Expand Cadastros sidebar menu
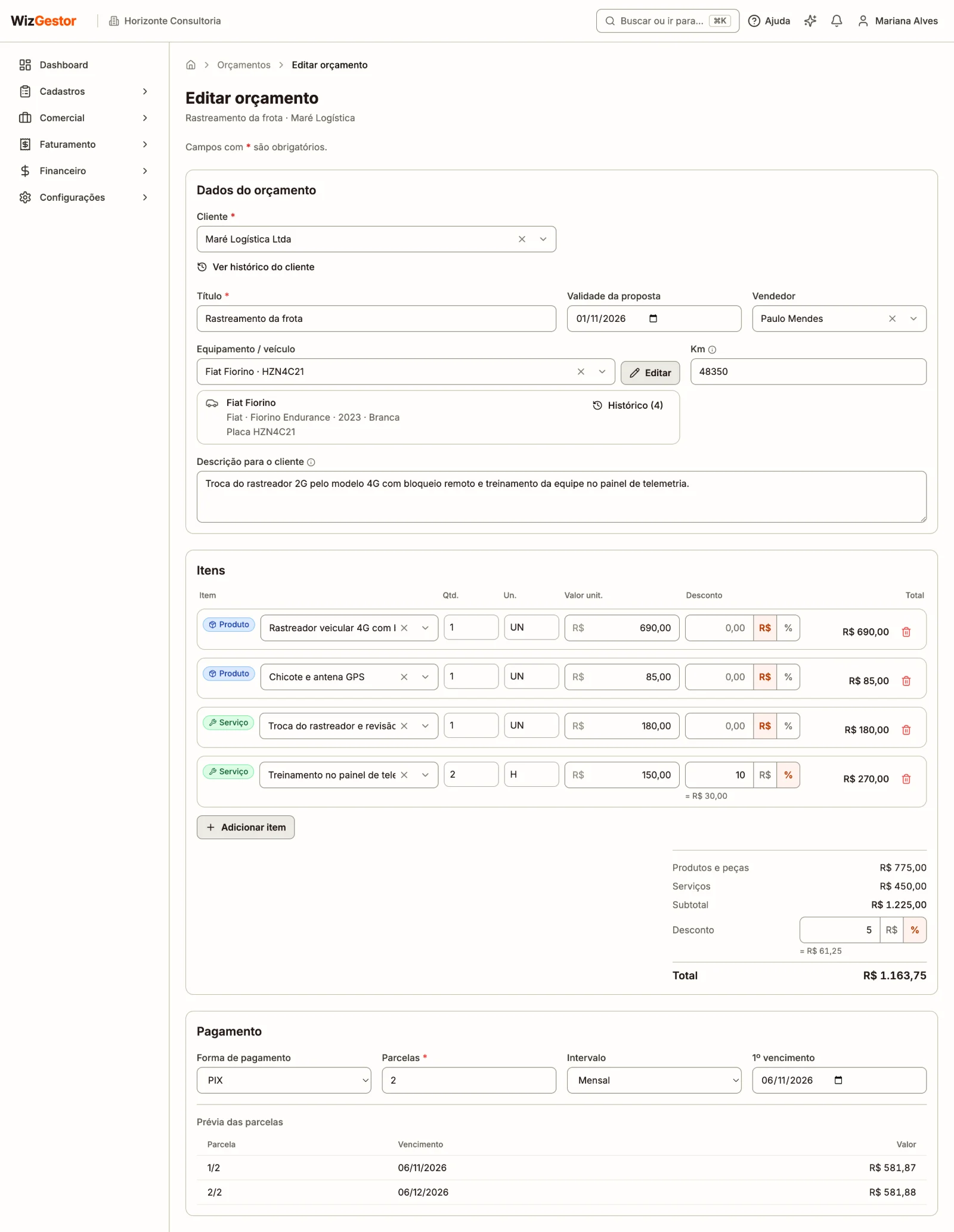This screenshot has width=954, height=1232. (83, 91)
